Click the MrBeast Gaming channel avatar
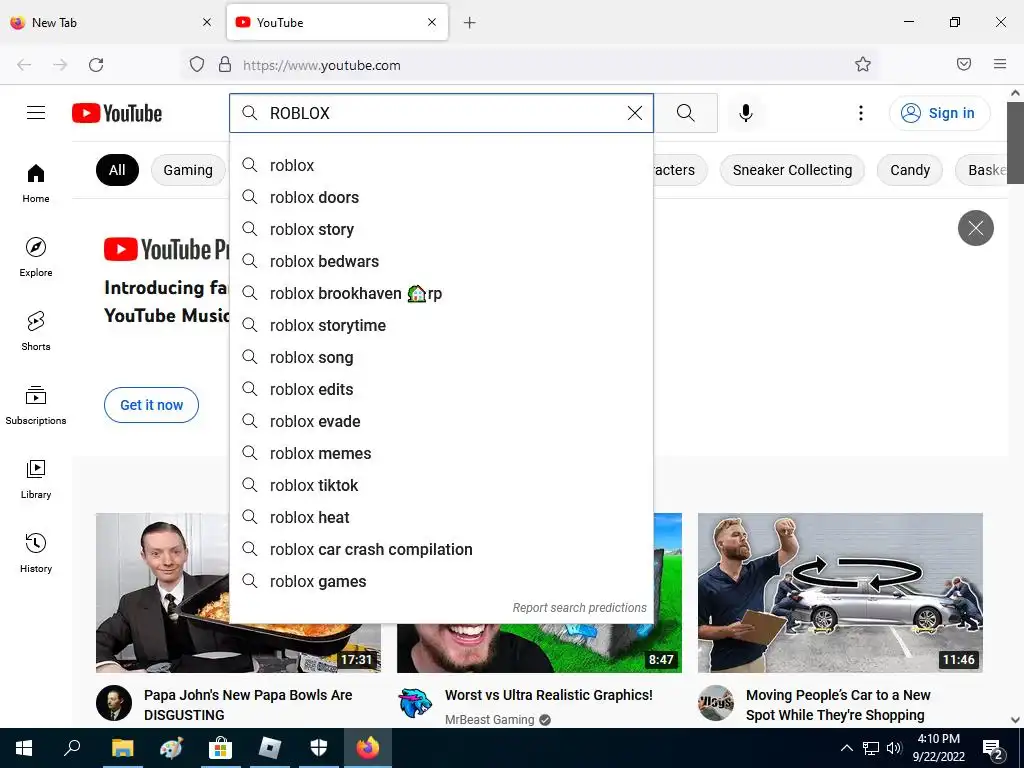The height and width of the screenshot is (768, 1024). point(415,703)
